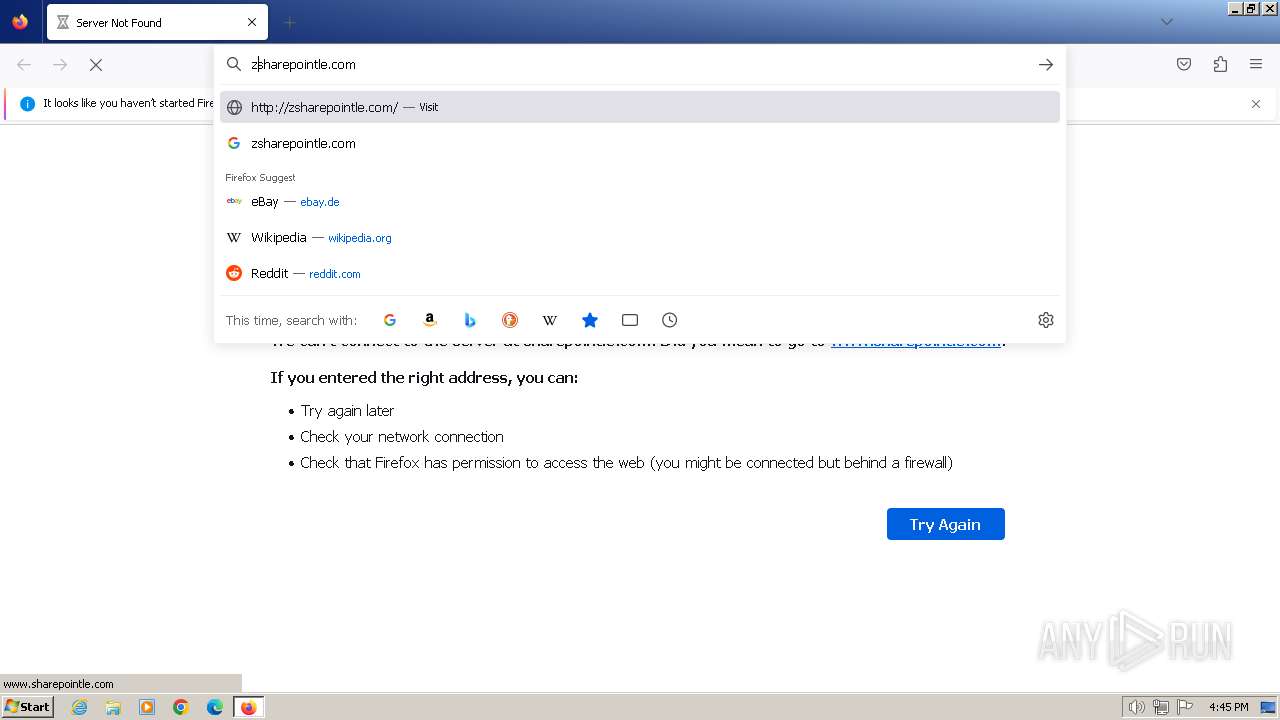Click 'Check your network connection' text
The image size is (1280, 720).
coord(402,437)
